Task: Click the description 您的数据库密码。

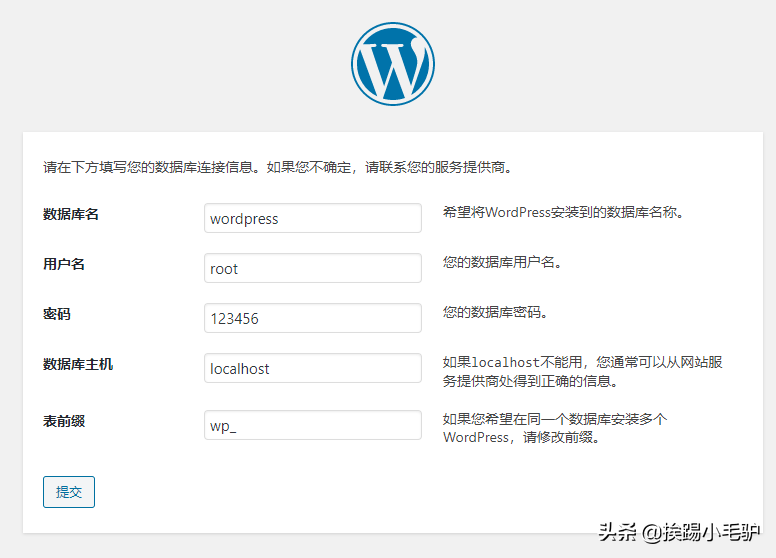Action: (495, 312)
